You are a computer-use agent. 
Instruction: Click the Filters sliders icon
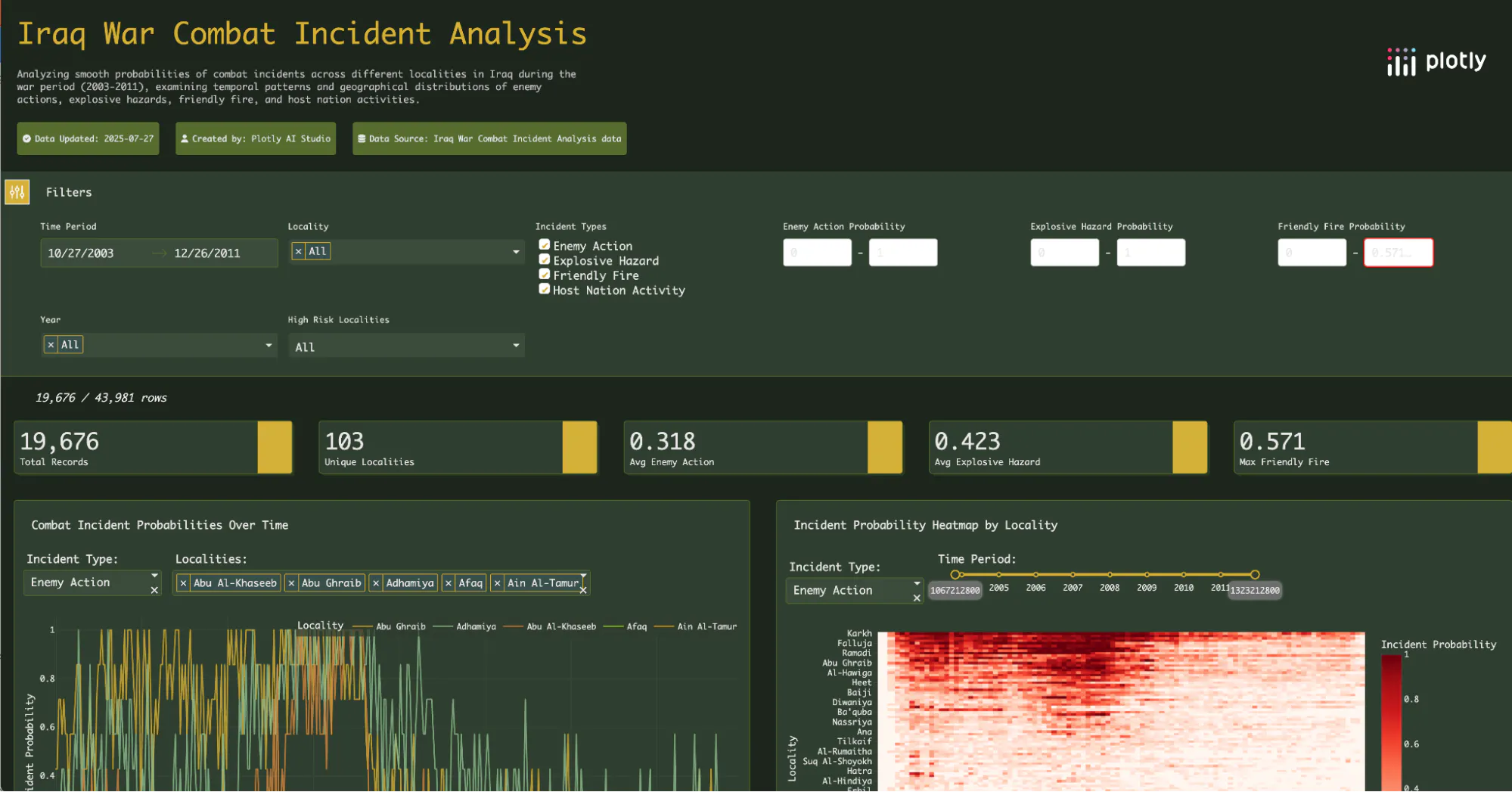(x=17, y=192)
